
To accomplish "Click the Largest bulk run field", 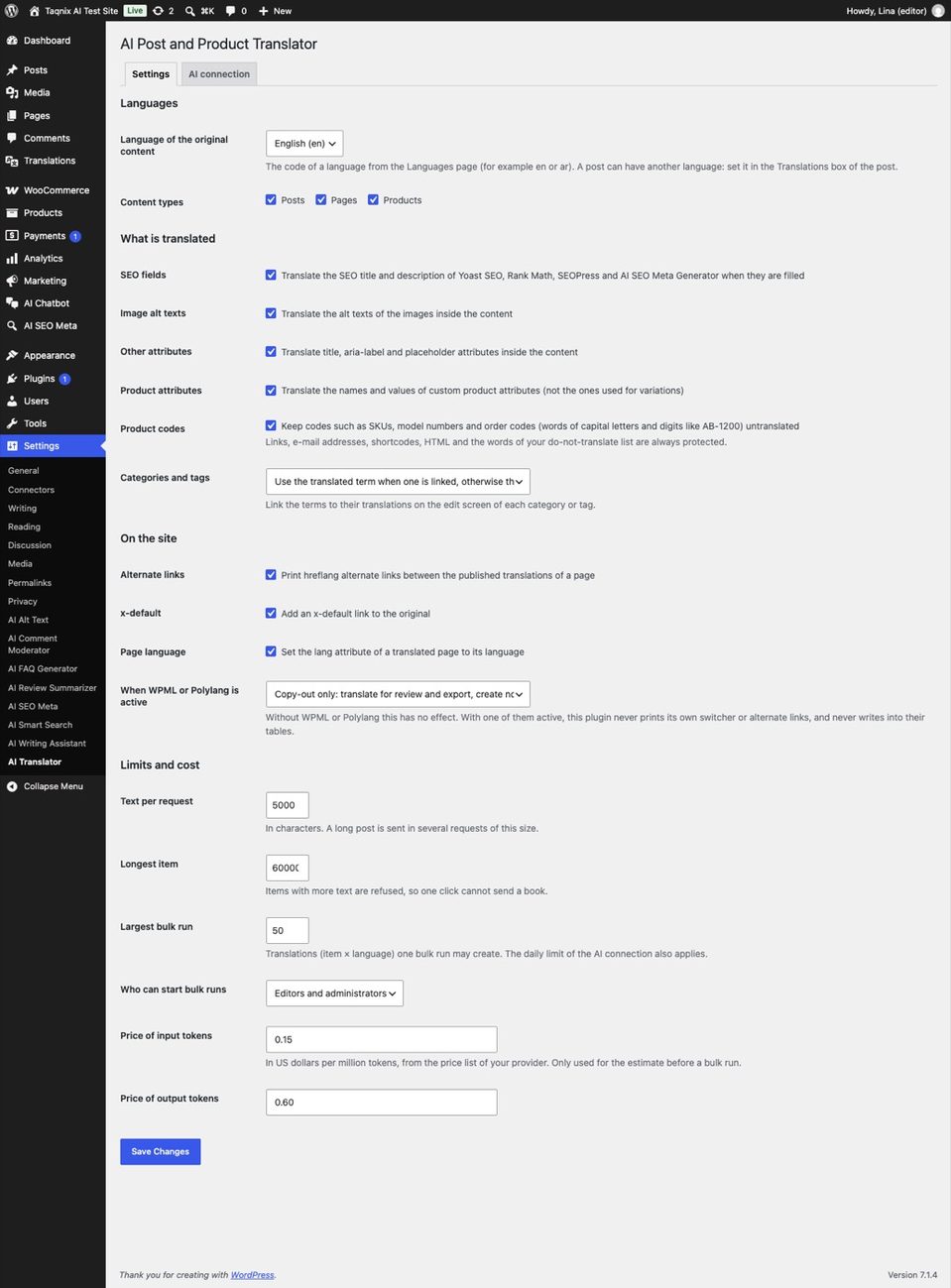I will 288,931.
